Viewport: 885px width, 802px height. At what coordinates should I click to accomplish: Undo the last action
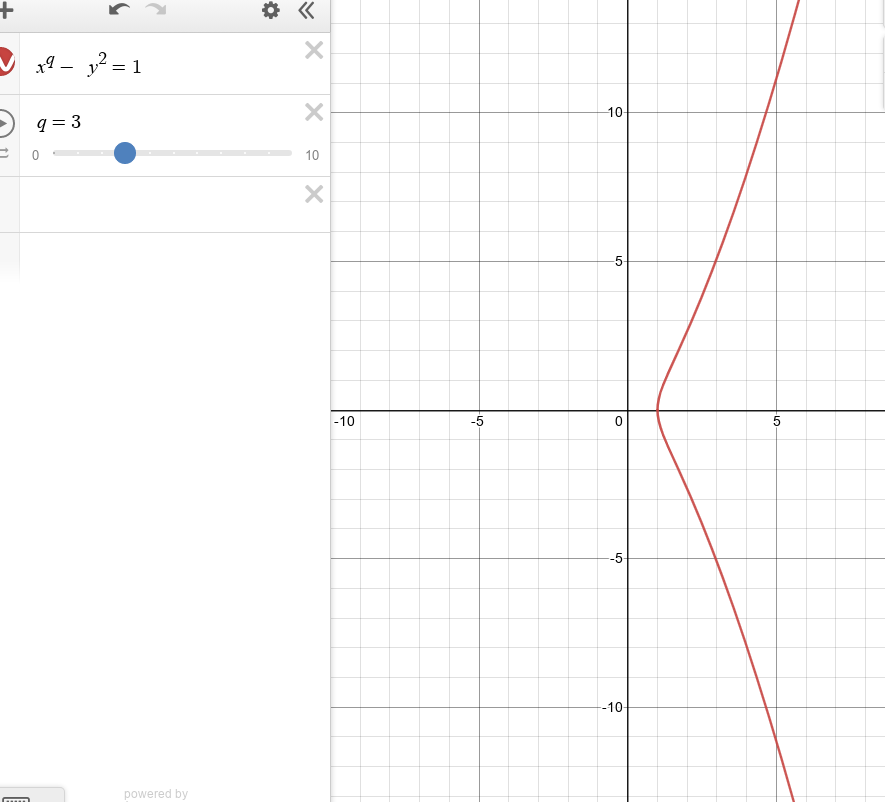tap(119, 10)
